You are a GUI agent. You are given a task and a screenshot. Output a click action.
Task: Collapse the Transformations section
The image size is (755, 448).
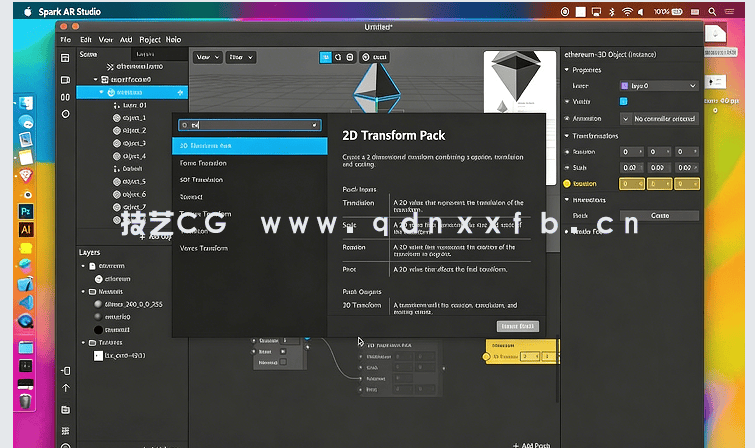click(567, 134)
